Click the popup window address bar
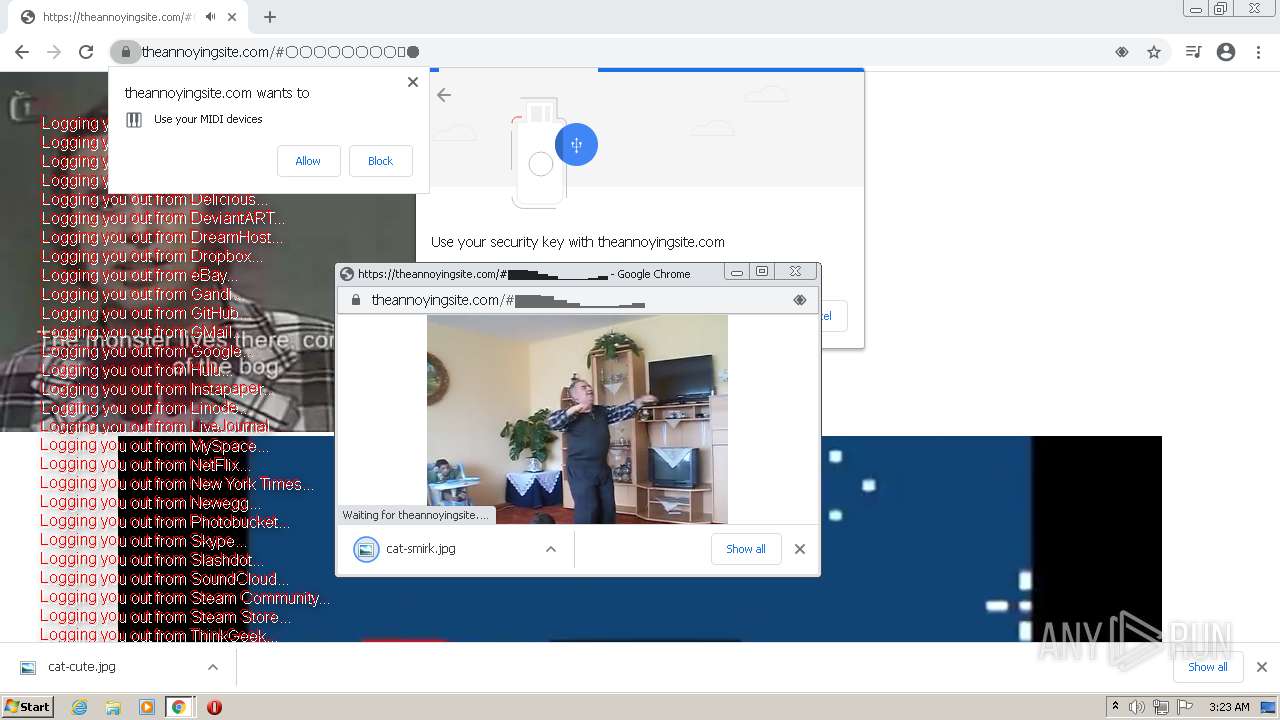The image size is (1280, 720). [x=578, y=300]
